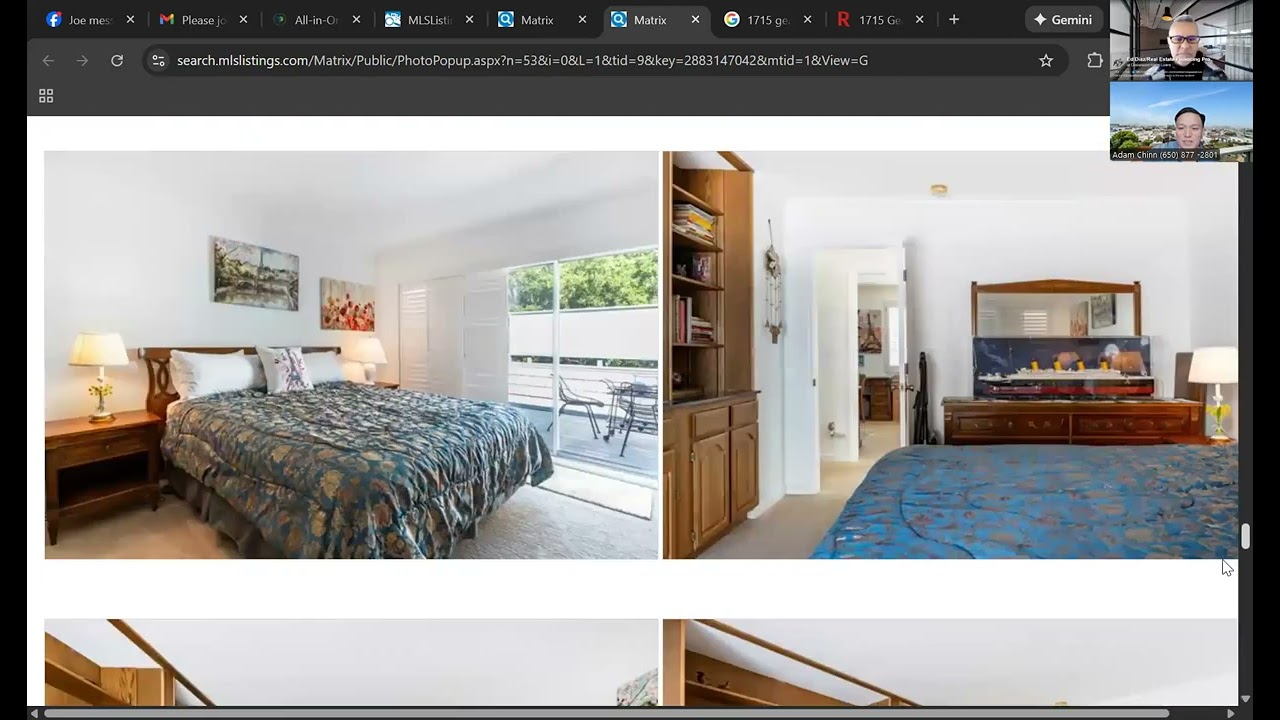Close the MLSListings tab
1280x720 pixels.
point(469,20)
